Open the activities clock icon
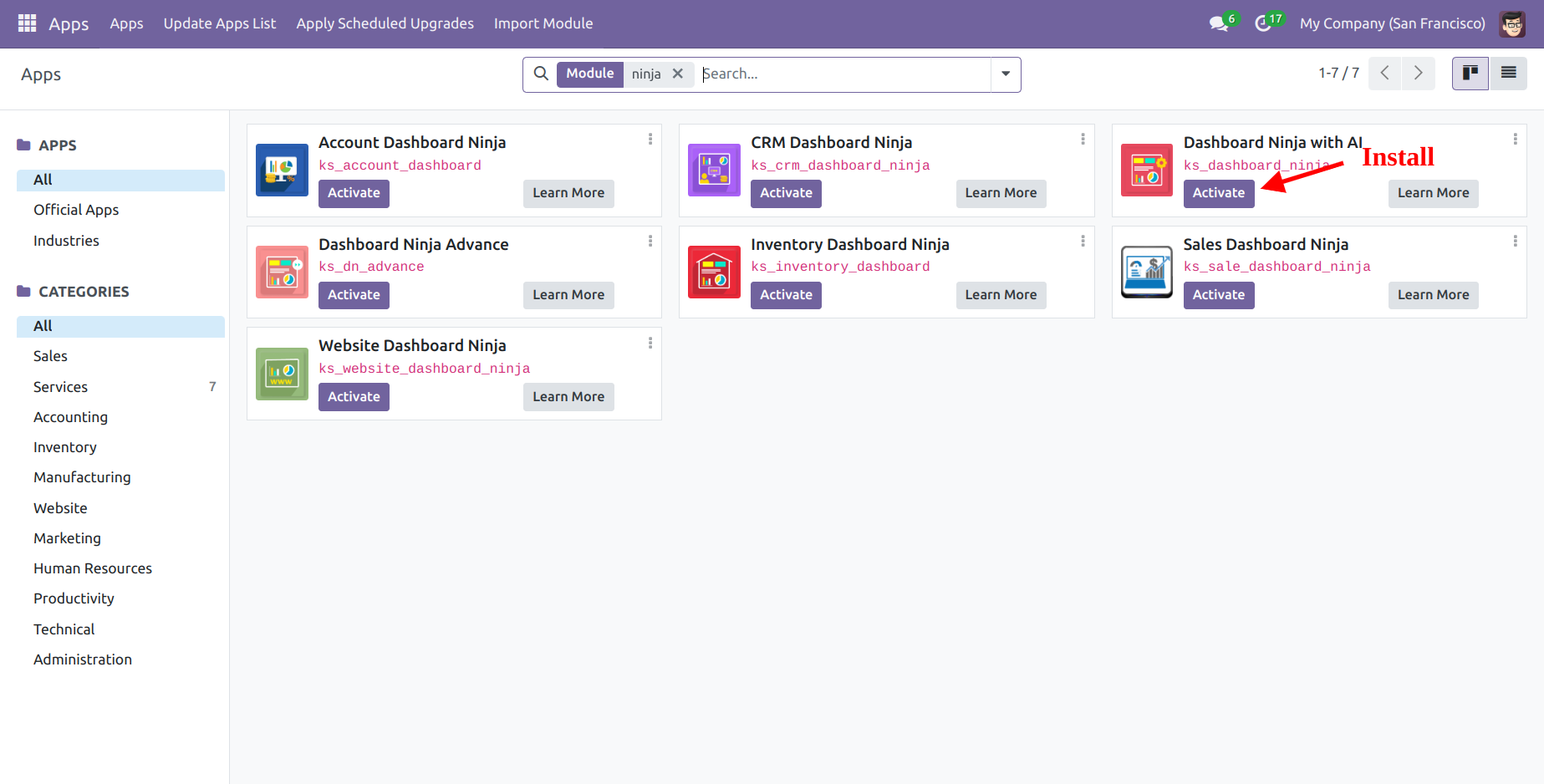Image resolution: width=1544 pixels, height=784 pixels. pyautogui.click(x=1263, y=23)
